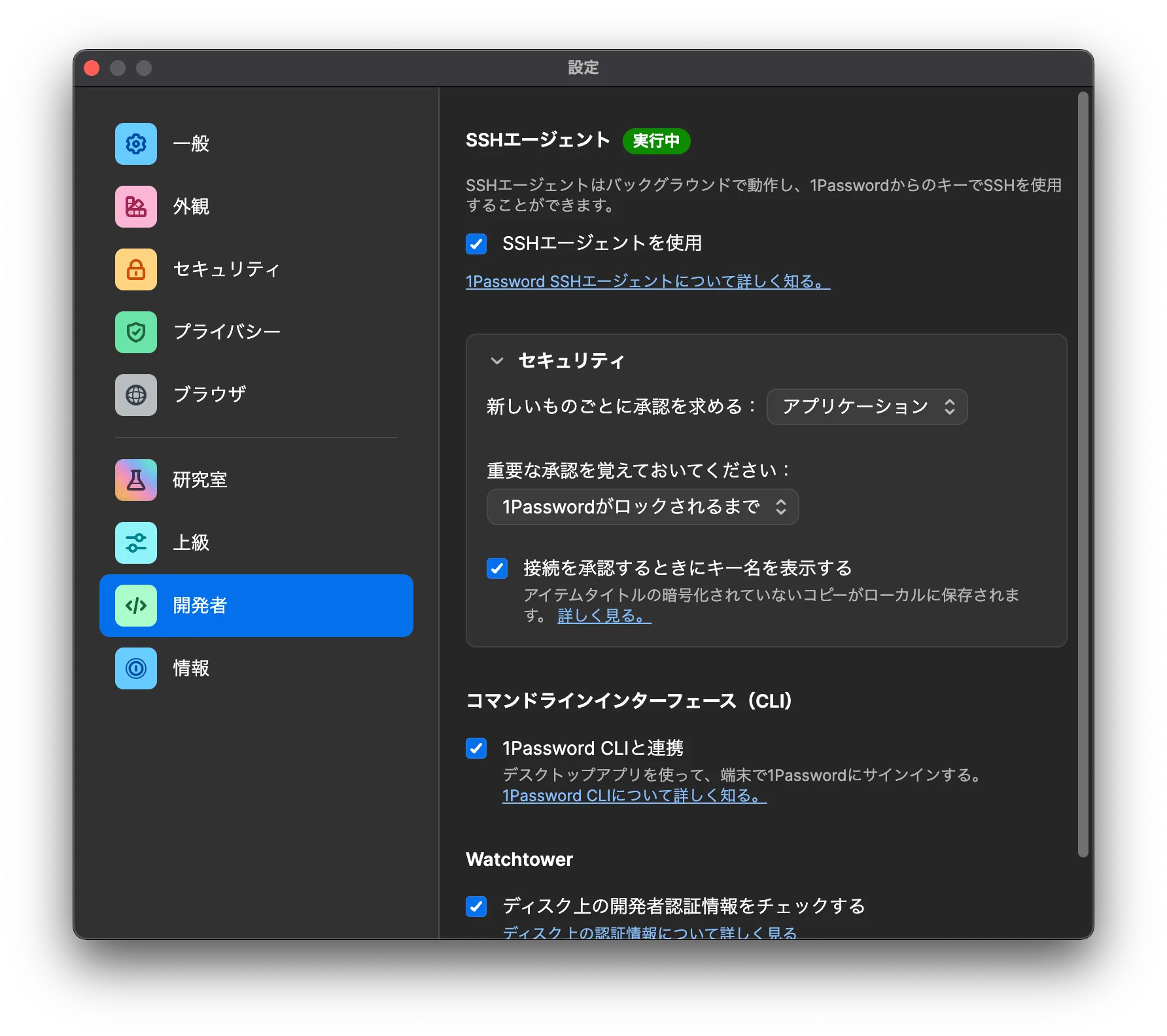Image resolution: width=1167 pixels, height=1036 pixels.
Task: Open the Appearance (外観) palette icon
Action: tap(136, 207)
